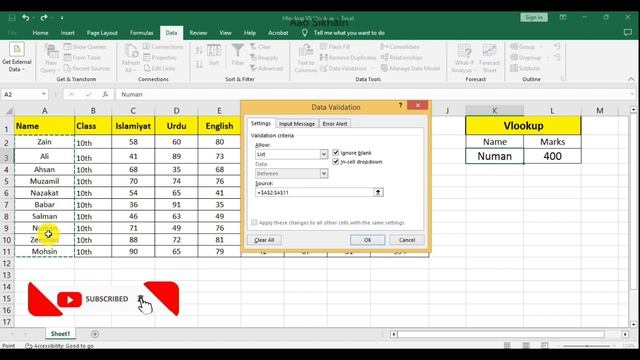Select cell K3 containing Numan
Image resolution: width=640 pixels, height=360 pixels.
tap(495, 156)
